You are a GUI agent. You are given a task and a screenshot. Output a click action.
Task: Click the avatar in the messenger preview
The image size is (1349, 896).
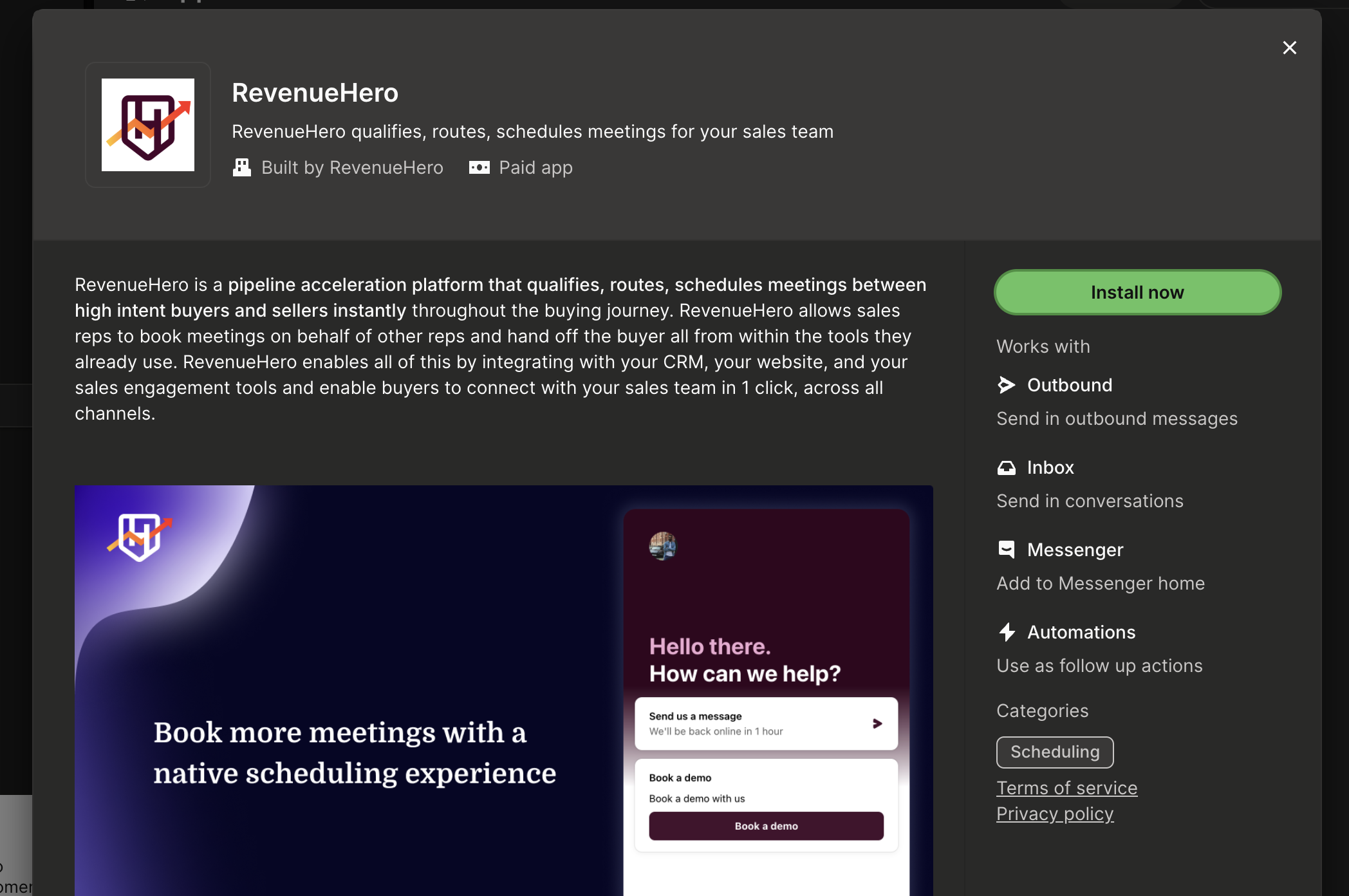[663, 546]
